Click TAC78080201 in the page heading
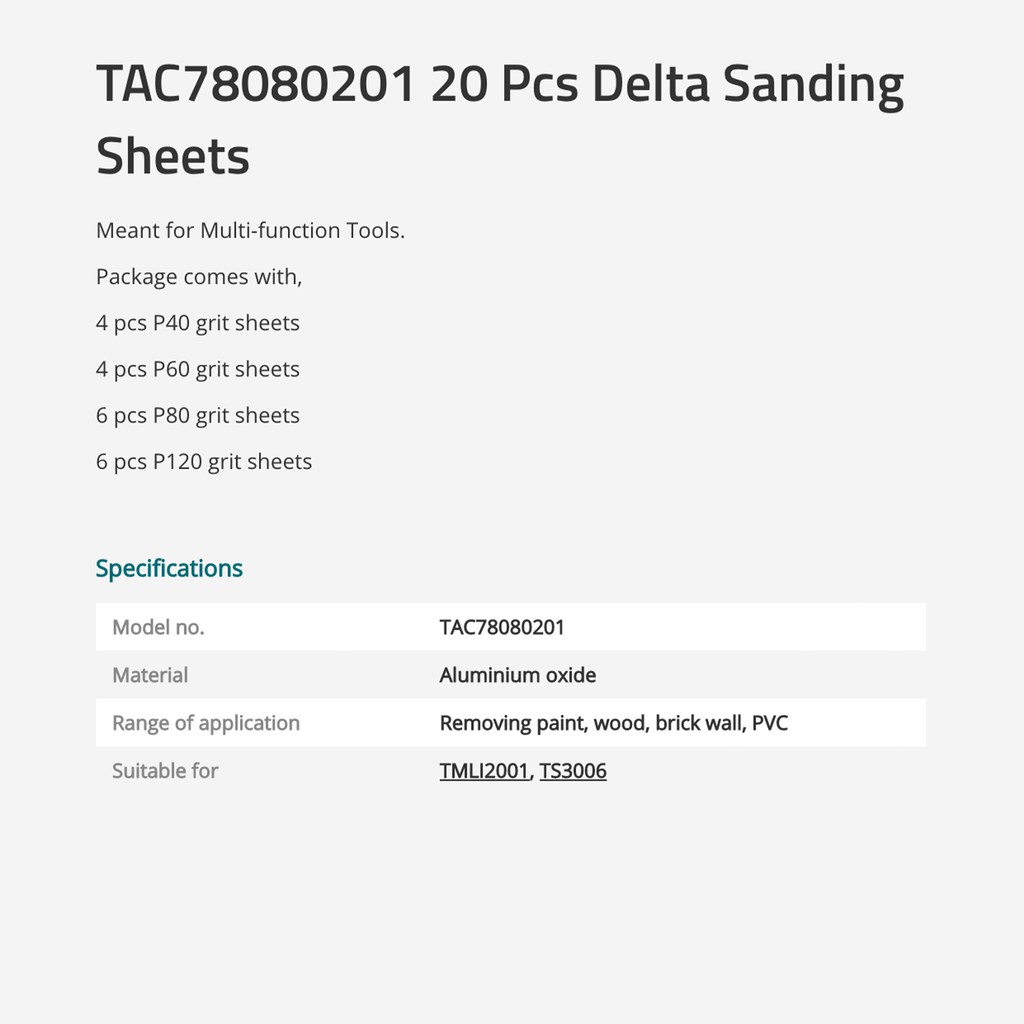The height and width of the screenshot is (1024, 1024). (255, 84)
